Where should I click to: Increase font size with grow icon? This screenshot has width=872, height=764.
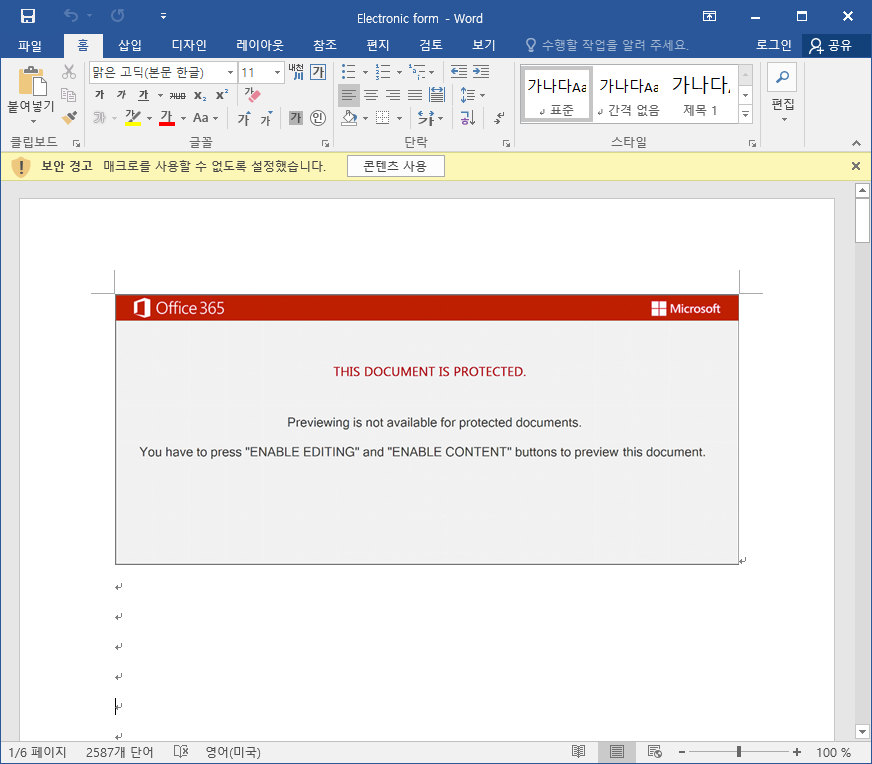pyautogui.click(x=244, y=118)
